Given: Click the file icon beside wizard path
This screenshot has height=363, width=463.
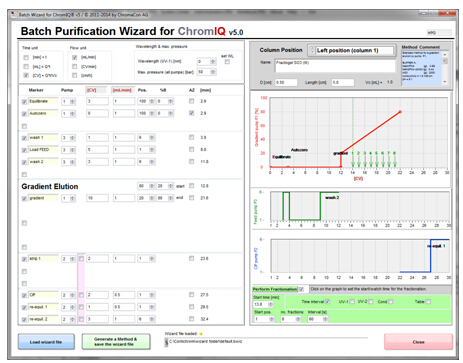Looking at the screenshot, I should coord(166,342).
